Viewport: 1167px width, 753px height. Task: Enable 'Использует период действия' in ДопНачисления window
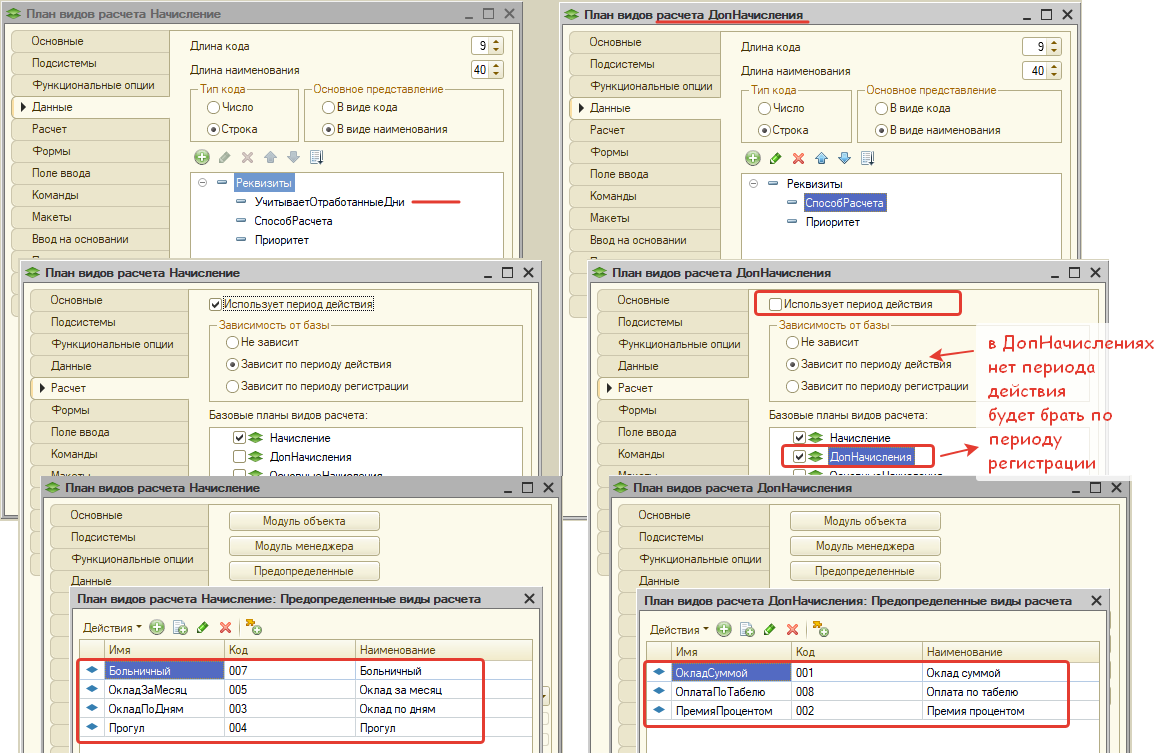tap(776, 304)
